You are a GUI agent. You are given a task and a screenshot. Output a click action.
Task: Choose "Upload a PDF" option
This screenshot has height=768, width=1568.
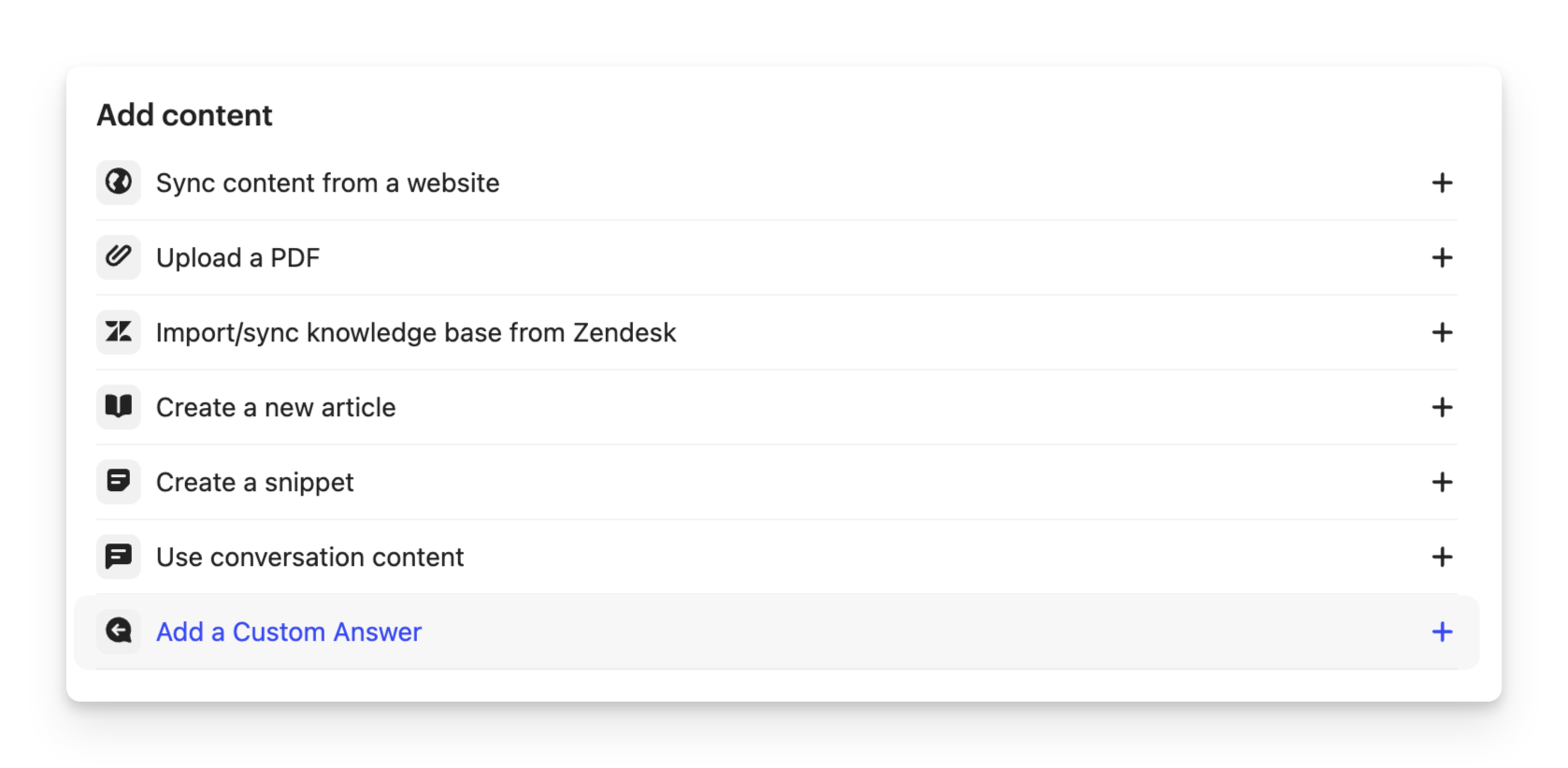(x=237, y=257)
